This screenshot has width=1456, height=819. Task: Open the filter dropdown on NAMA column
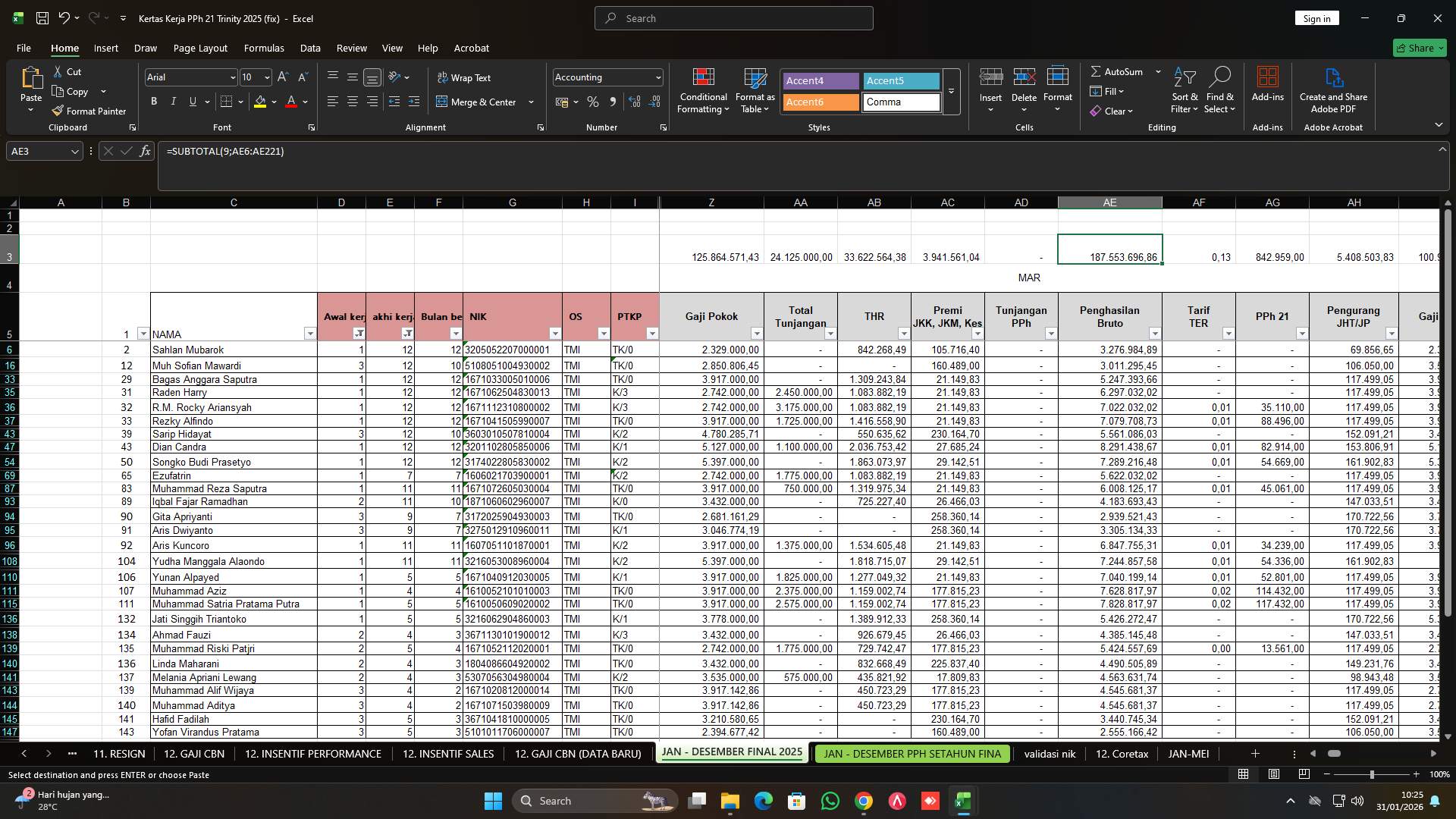pyautogui.click(x=310, y=334)
